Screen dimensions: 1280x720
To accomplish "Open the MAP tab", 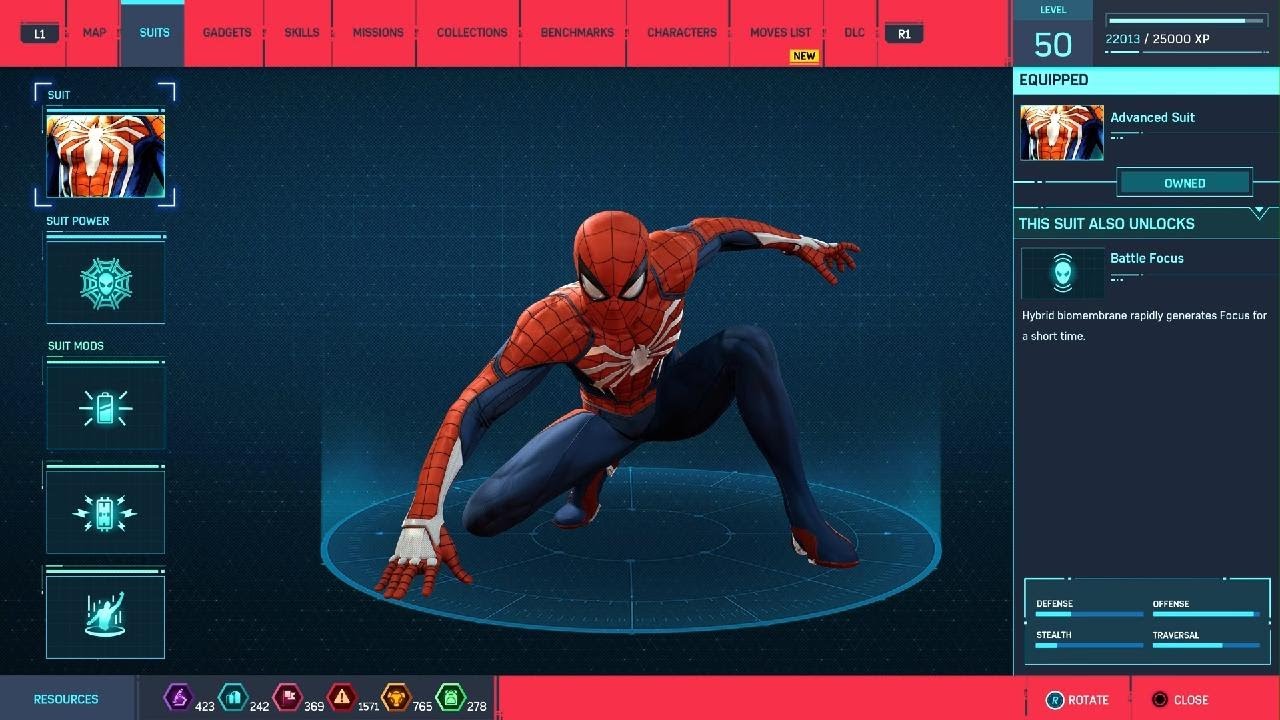I will pyautogui.click(x=94, y=33).
